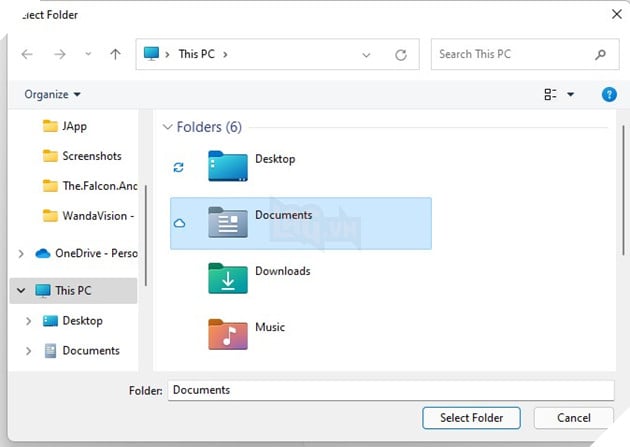This screenshot has height=447, width=630.
Task: Select This PC in navigation pane
Action: point(73,290)
